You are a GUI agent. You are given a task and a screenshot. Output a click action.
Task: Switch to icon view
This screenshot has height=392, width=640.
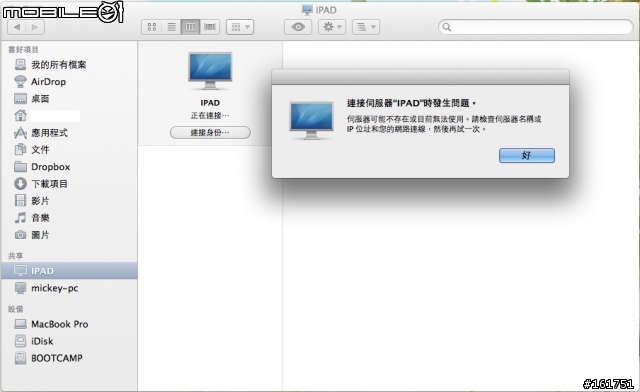click(152, 27)
